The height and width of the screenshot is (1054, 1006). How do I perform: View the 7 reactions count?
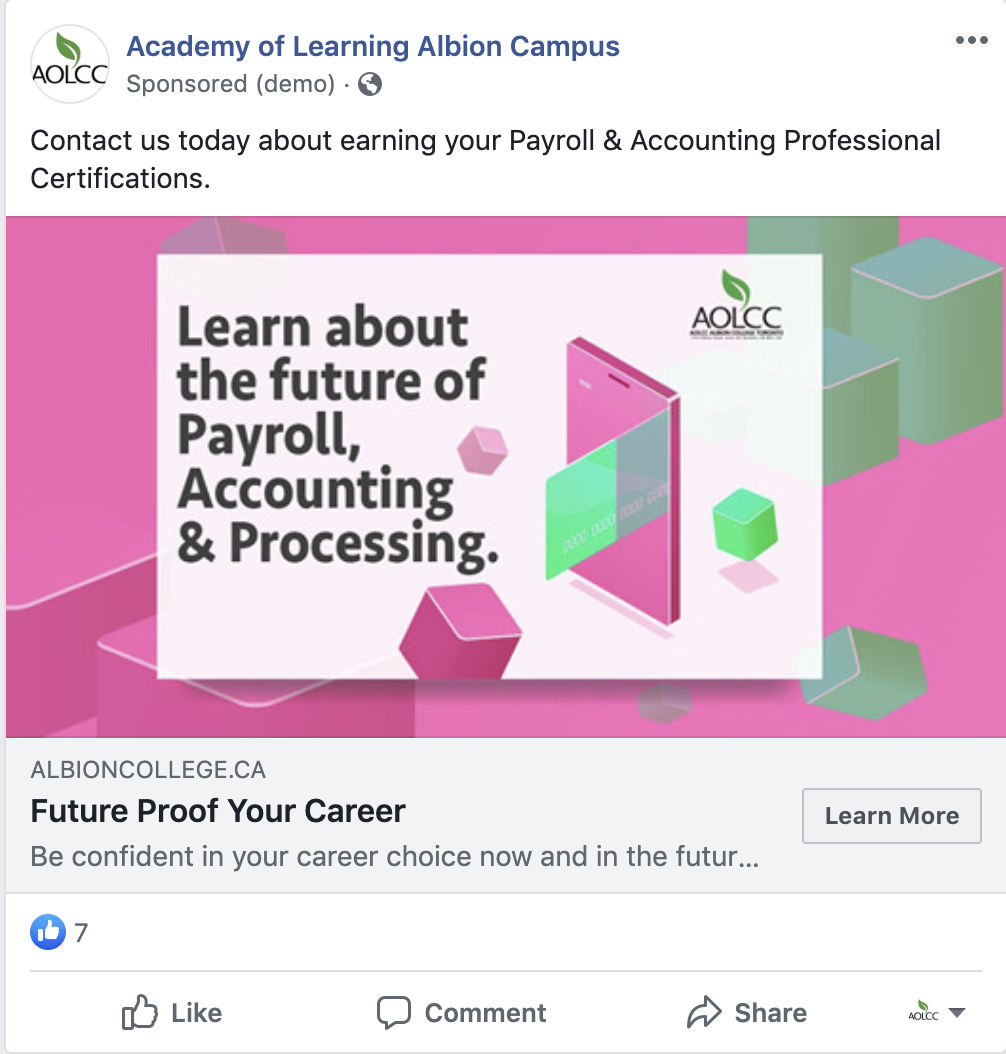pos(81,933)
